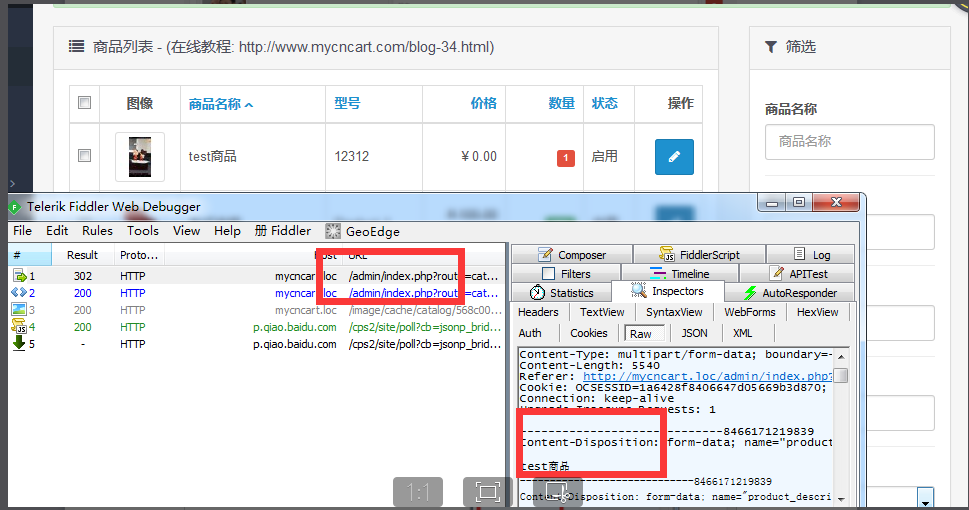Click the Result column header
Screen dimensions: 969x510
82,255
